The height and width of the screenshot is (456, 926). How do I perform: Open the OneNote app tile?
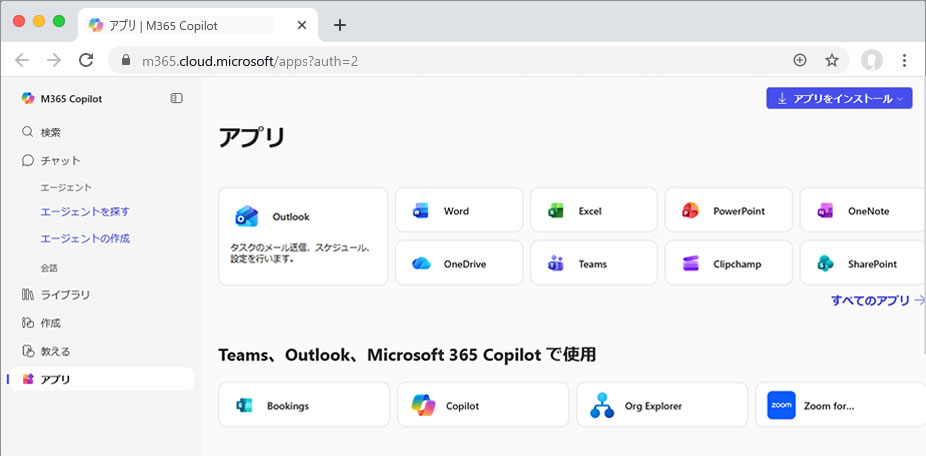(862, 211)
